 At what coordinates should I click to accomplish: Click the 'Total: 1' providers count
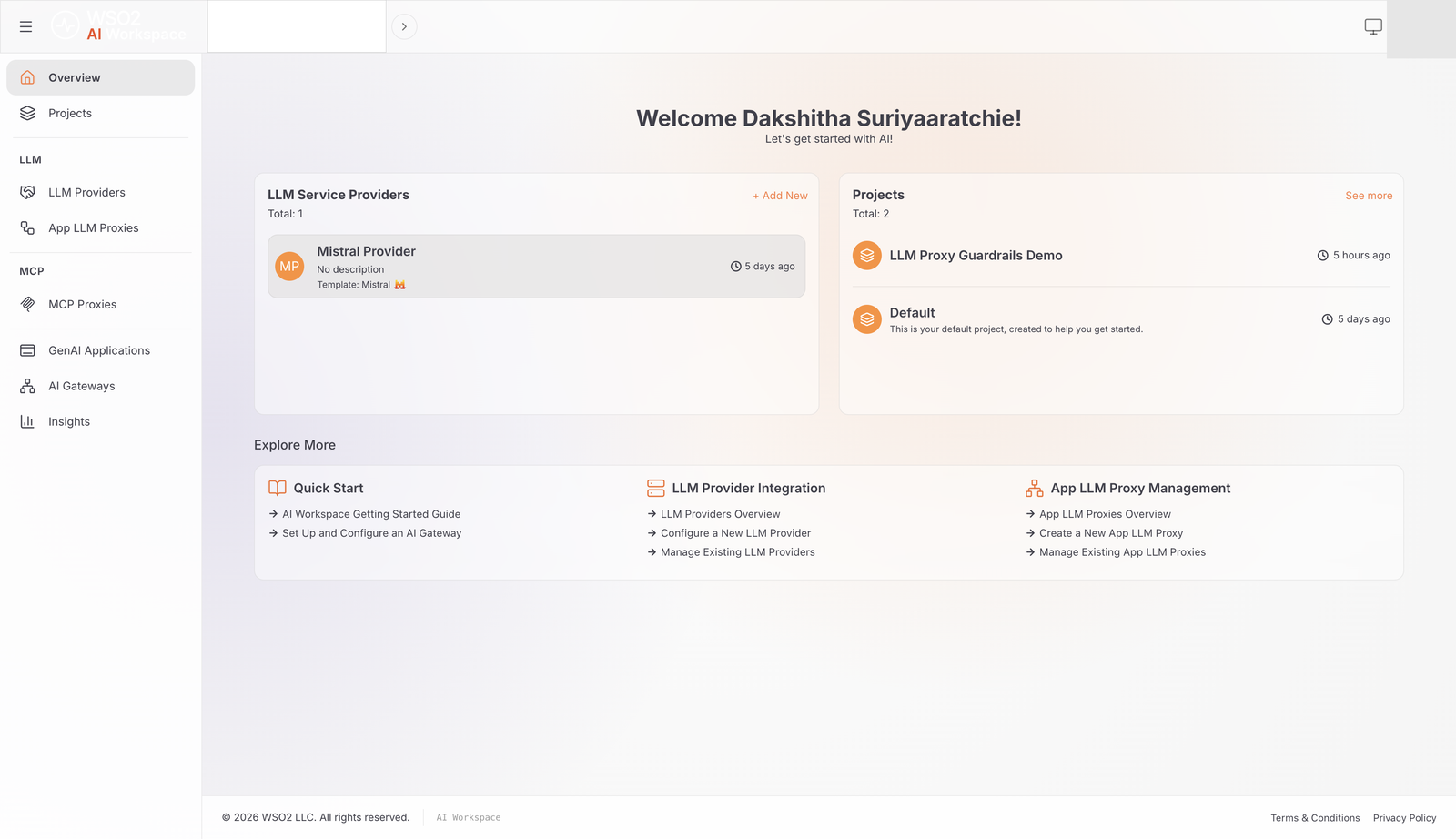tap(285, 214)
